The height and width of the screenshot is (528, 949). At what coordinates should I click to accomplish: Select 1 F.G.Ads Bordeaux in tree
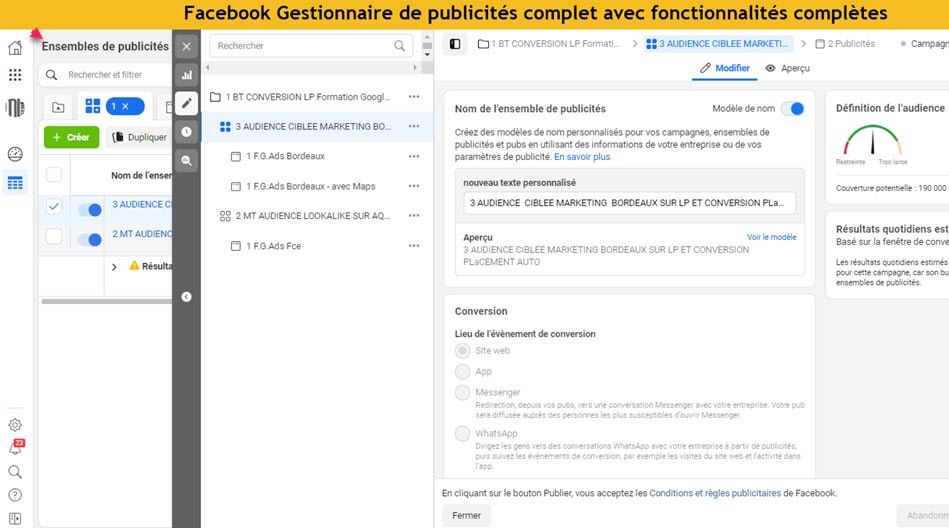tap(285, 156)
